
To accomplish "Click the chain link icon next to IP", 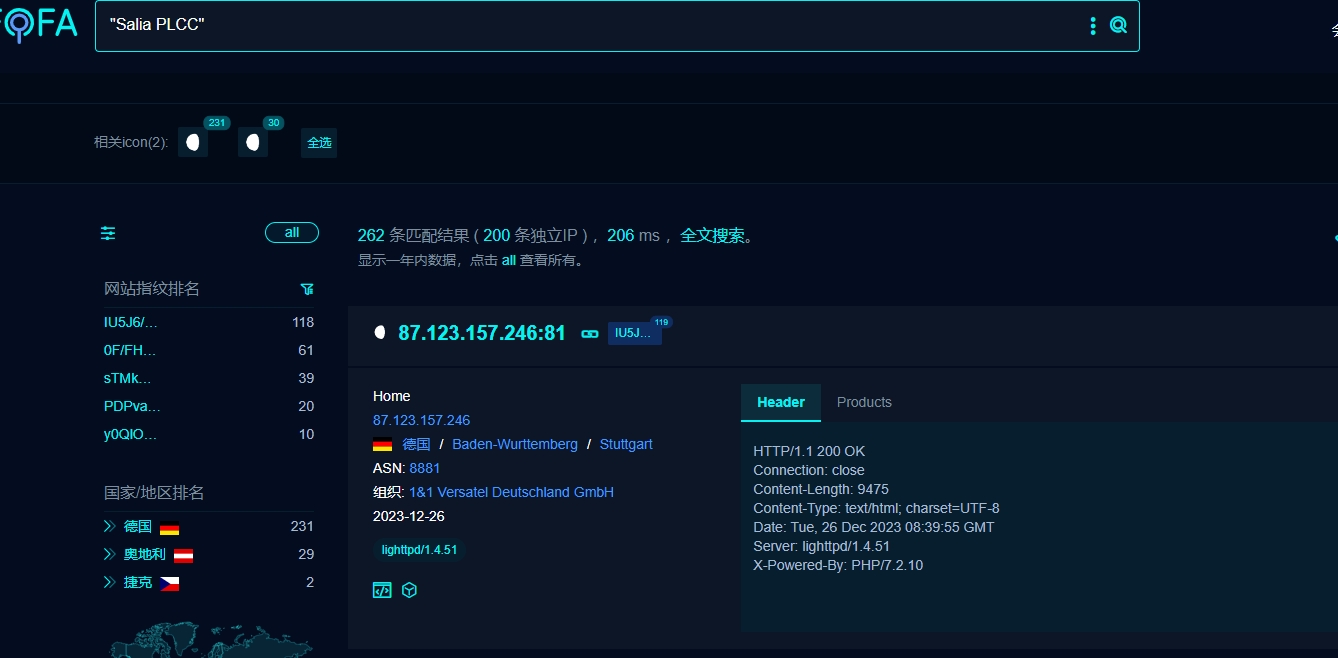I will tap(590, 333).
